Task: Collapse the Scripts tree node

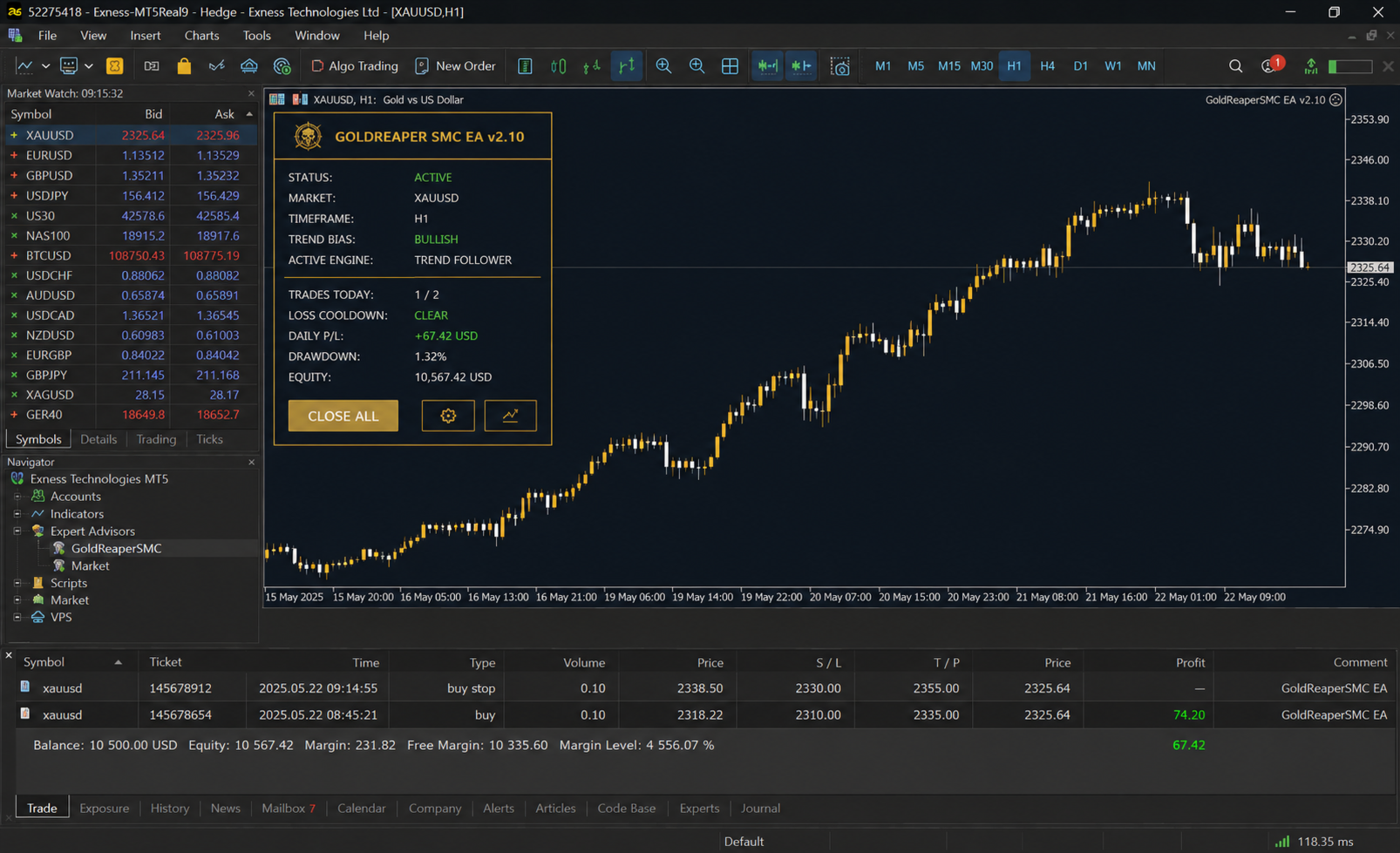Action: pos(17,582)
